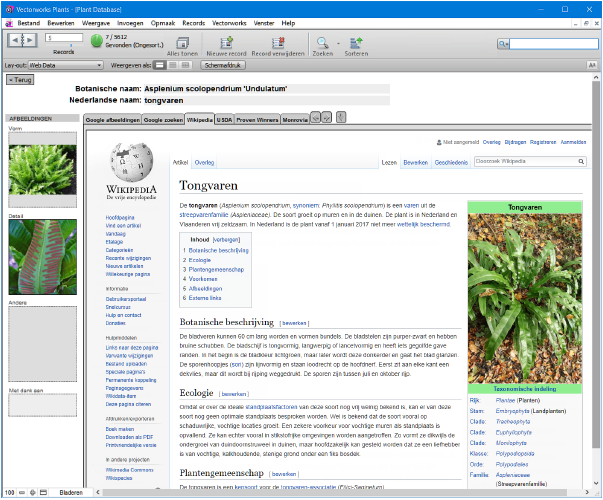Expand the Zoeken dropdown arrow

(x=338, y=43)
